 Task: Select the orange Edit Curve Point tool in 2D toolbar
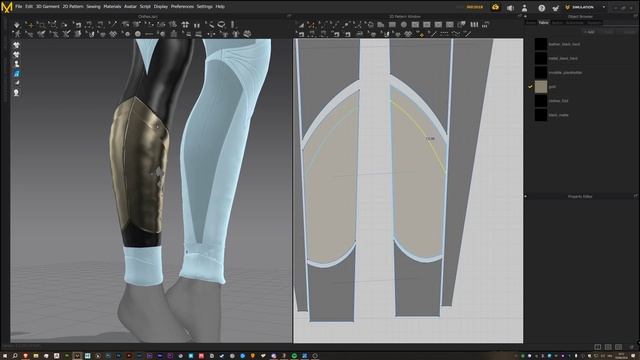tap(311, 25)
